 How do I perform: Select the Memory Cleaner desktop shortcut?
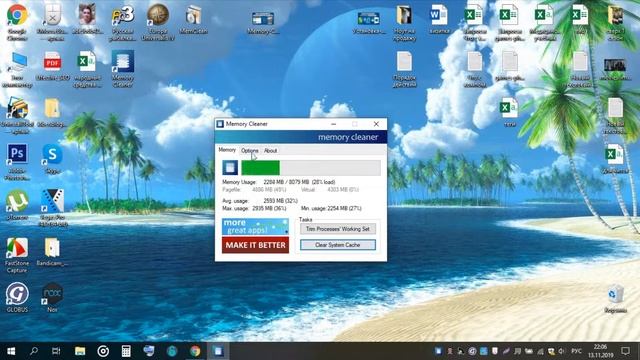[122, 69]
